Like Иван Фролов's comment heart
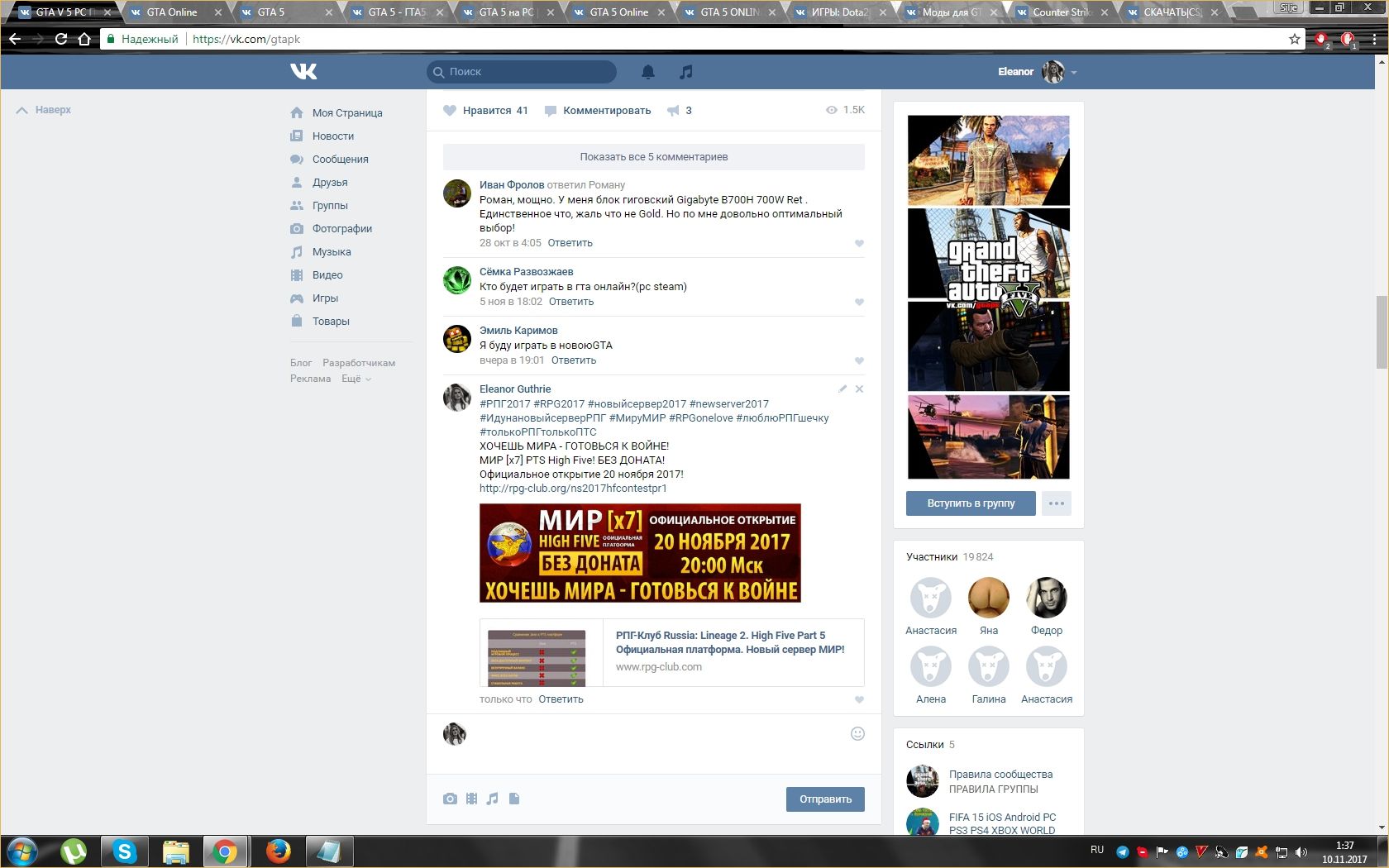Image resolution: width=1389 pixels, height=868 pixels. (859, 243)
